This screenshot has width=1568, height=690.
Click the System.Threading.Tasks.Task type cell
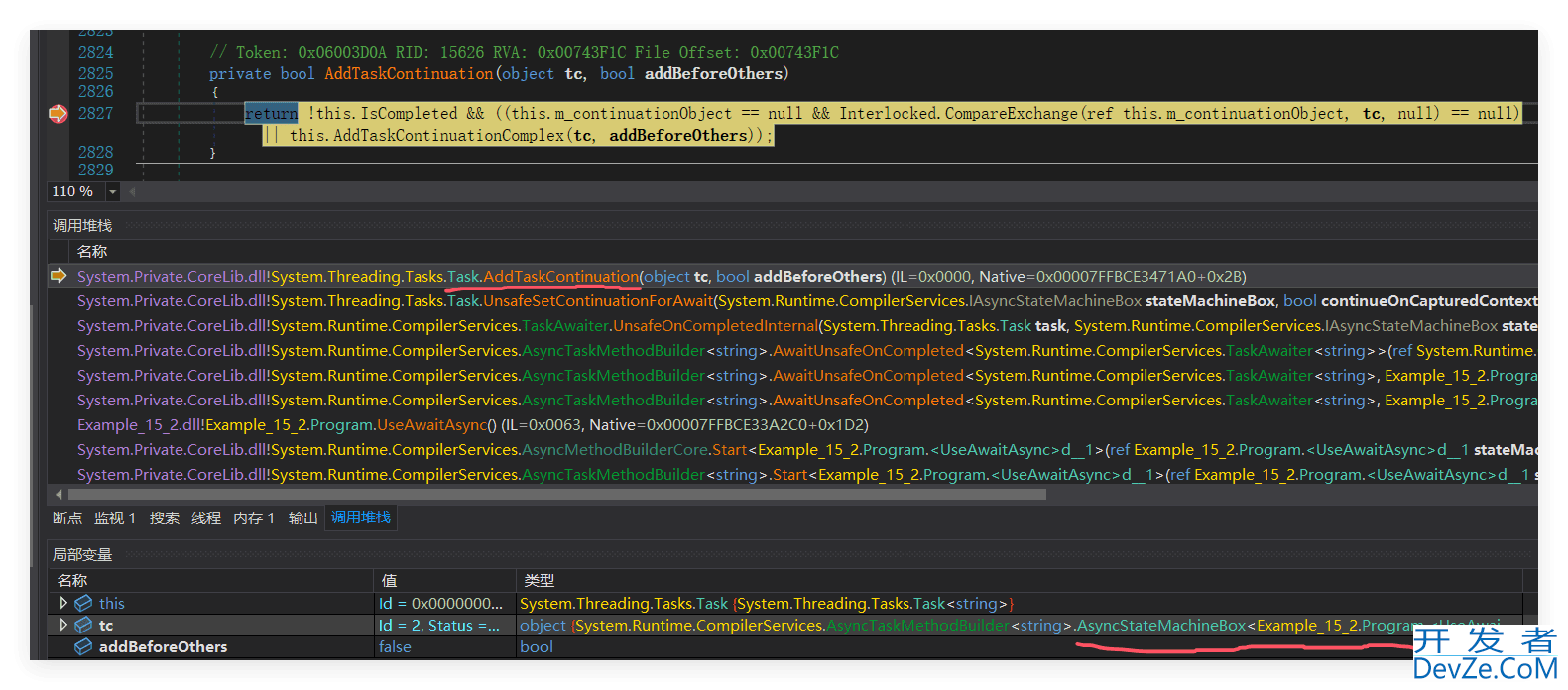point(767,603)
